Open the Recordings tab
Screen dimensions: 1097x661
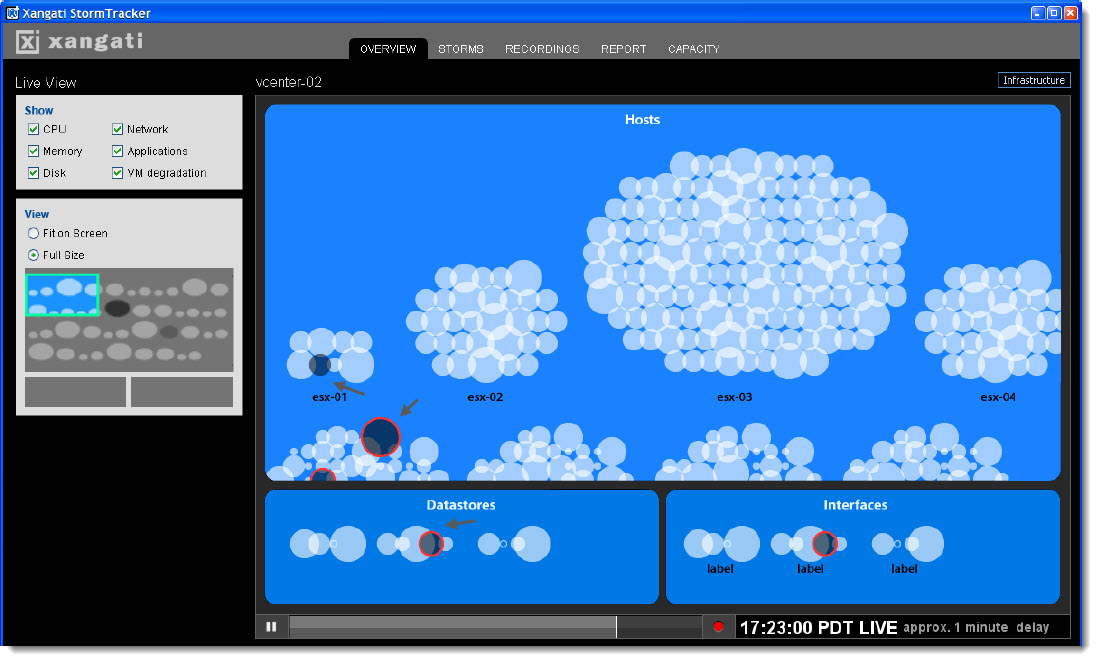(542, 49)
